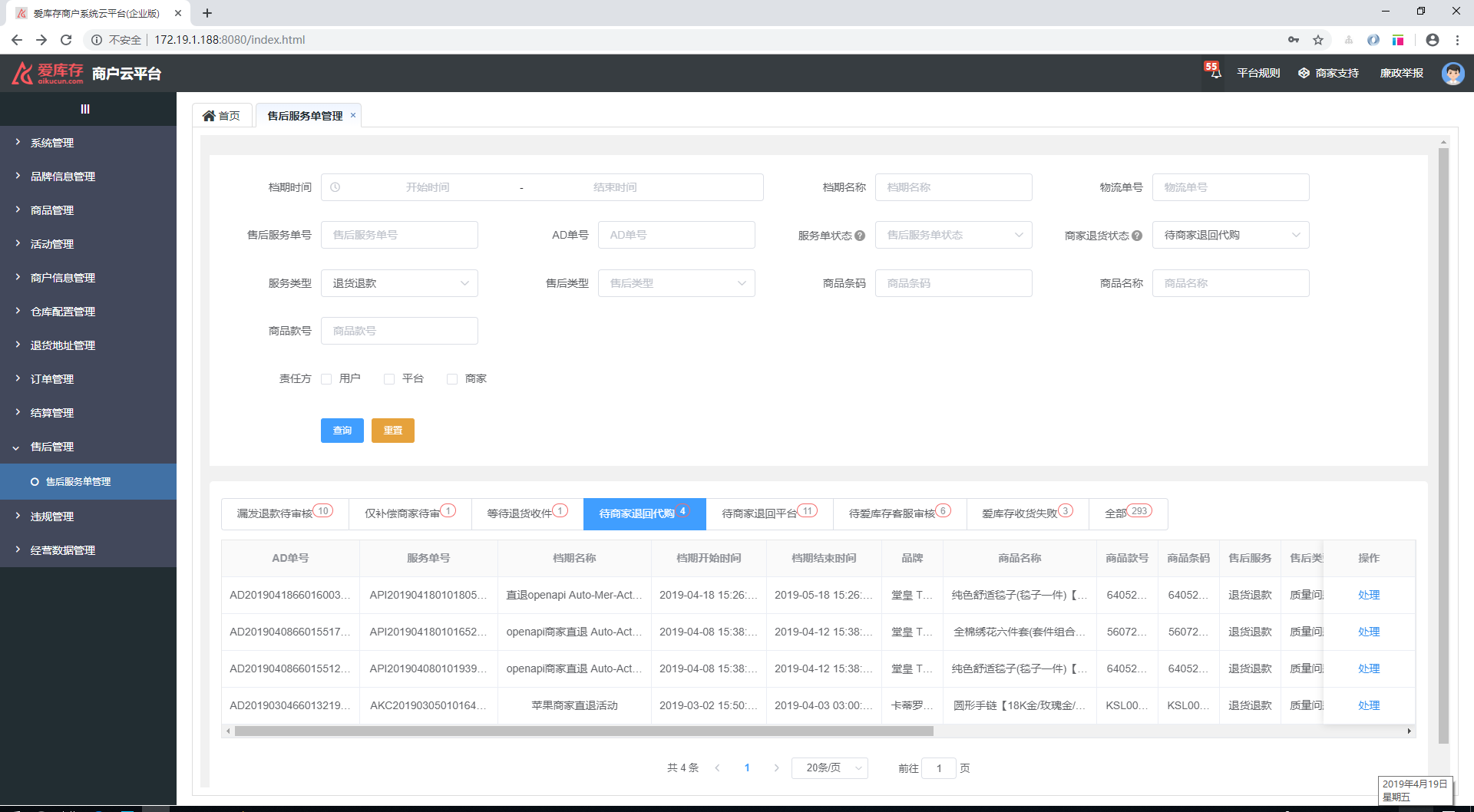Click the clock icon in 档期时间 field
The width and height of the screenshot is (1474, 812).
click(x=335, y=187)
